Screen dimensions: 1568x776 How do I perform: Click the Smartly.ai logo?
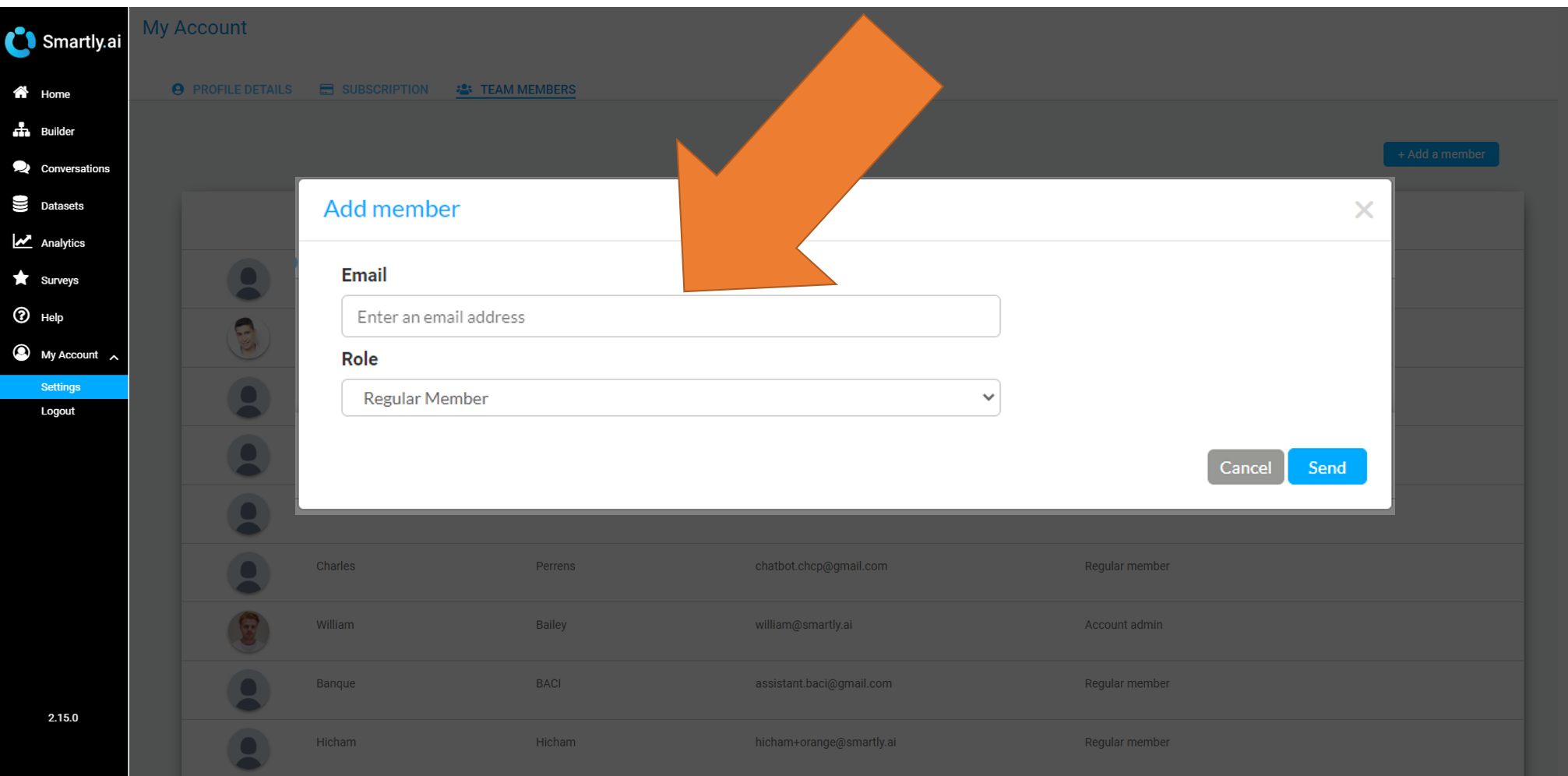pos(63,41)
